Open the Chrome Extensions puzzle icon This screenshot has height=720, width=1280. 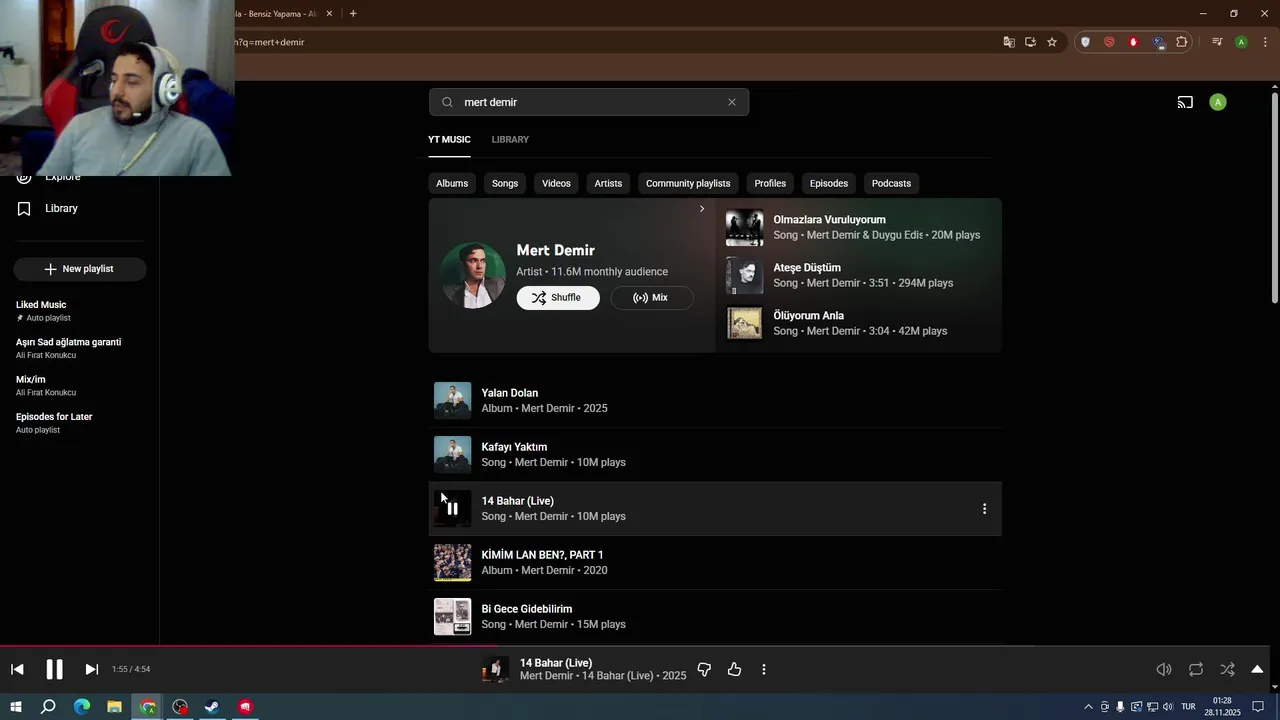1182,42
